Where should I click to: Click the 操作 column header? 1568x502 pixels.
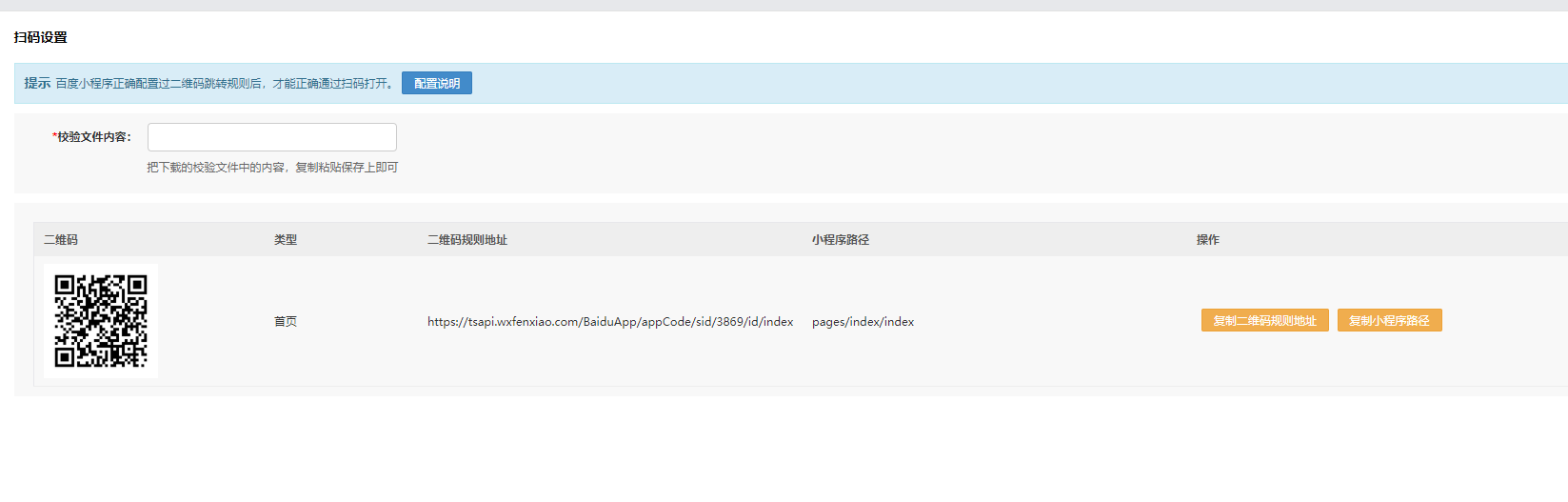pyautogui.click(x=1208, y=240)
